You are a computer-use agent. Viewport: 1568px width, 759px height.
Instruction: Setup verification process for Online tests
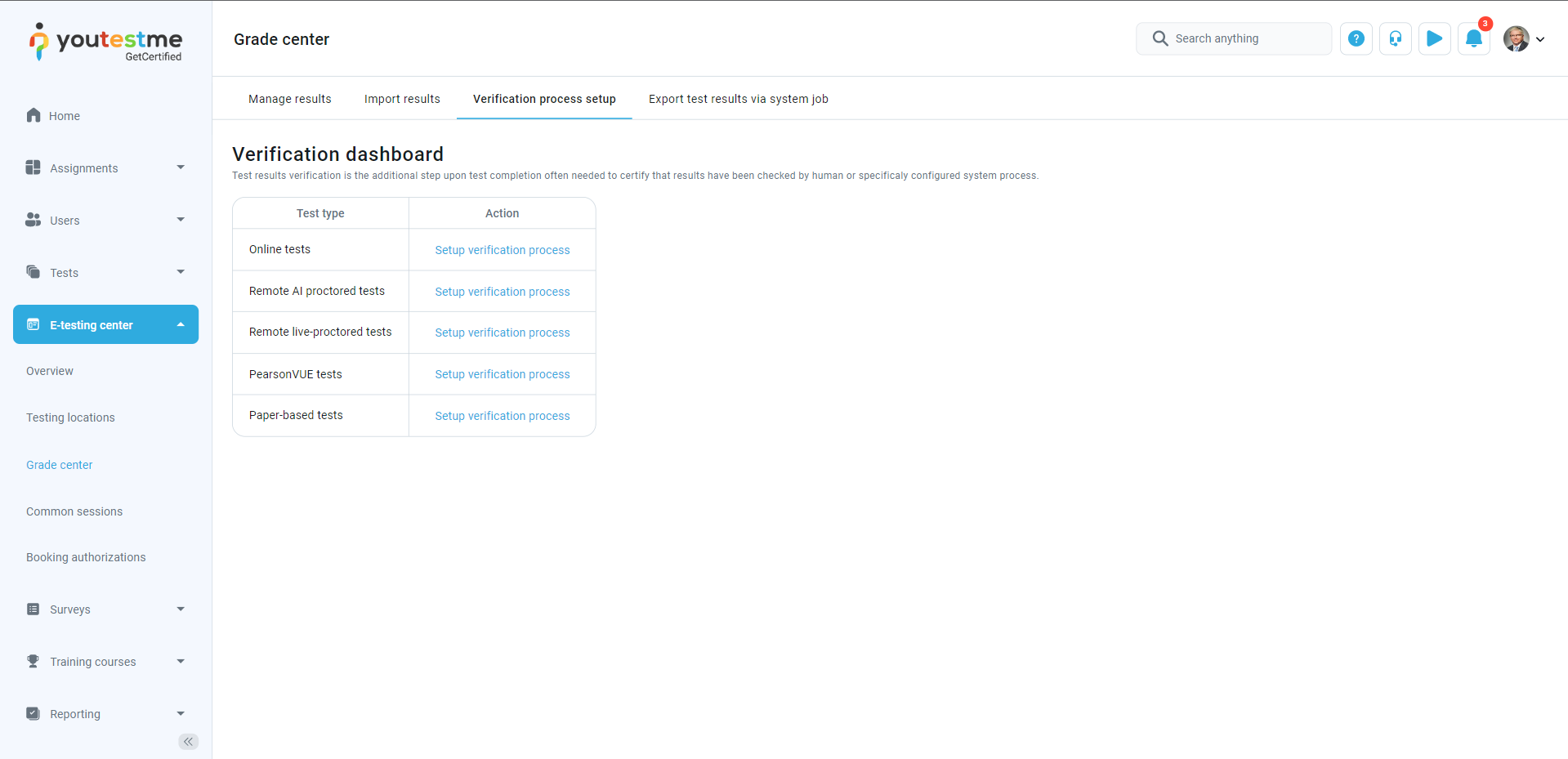click(x=502, y=250)
